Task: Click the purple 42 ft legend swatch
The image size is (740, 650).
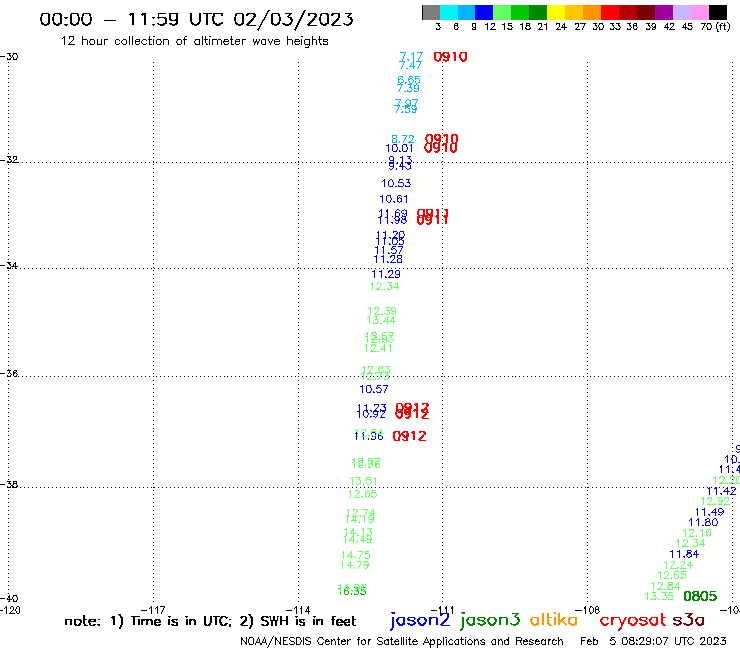Action: [664, 12]
